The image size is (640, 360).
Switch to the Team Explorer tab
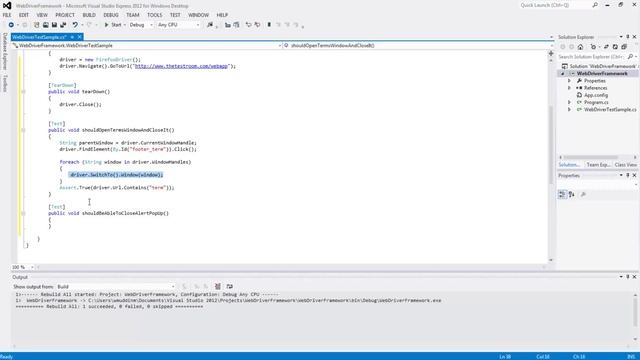[x=598, y=165]
